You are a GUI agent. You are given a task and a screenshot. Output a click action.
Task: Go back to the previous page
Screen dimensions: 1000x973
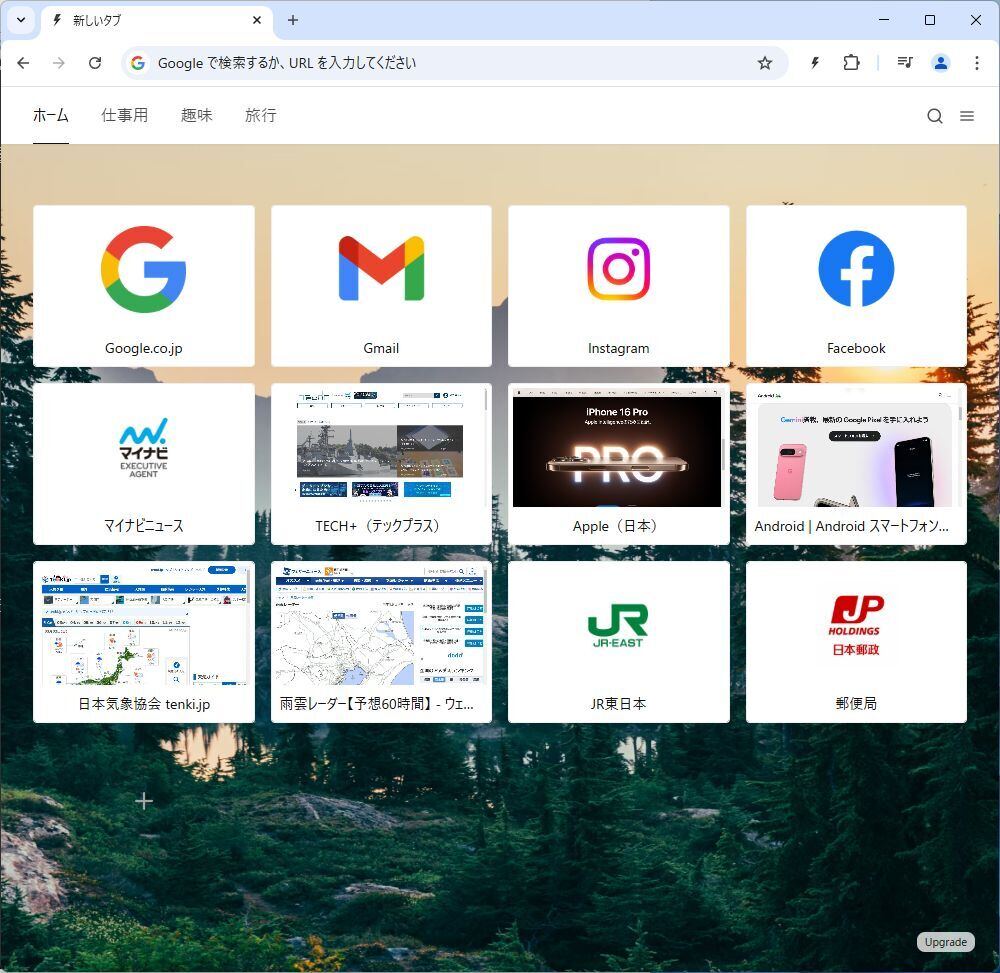pos(23,62)
